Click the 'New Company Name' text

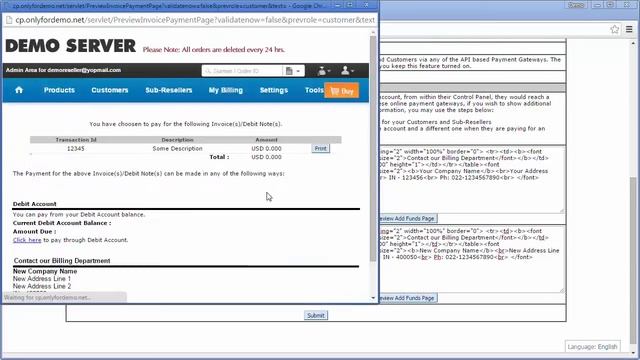coord(45,271)
